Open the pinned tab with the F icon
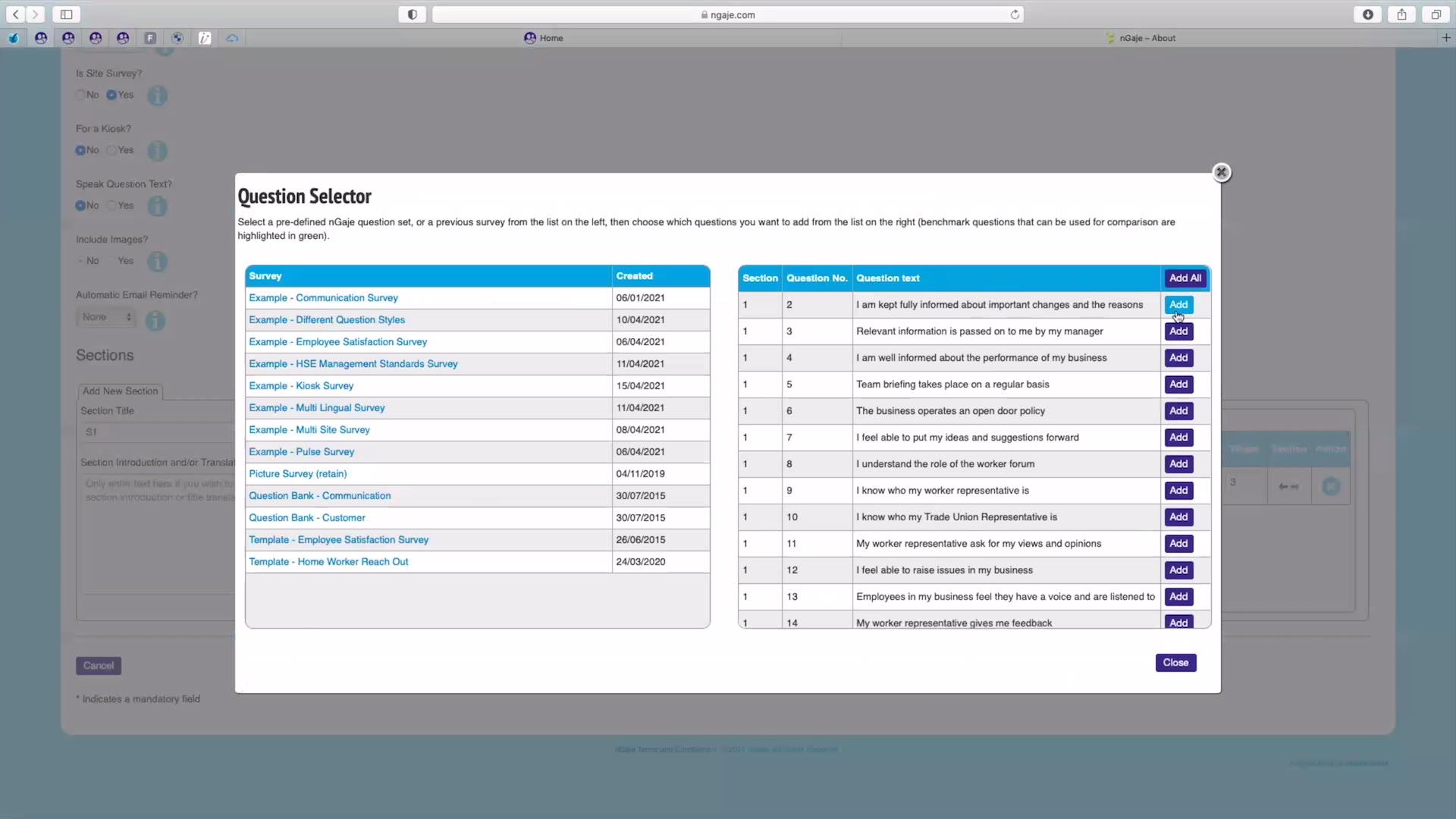1456x819 pixels. (150, 38)
